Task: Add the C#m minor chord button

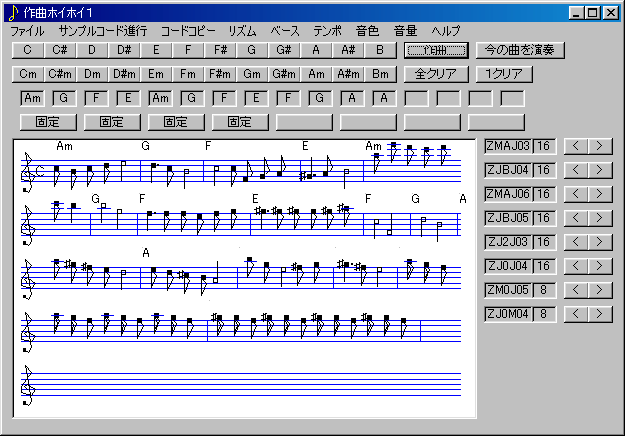Action: [60, 74]
